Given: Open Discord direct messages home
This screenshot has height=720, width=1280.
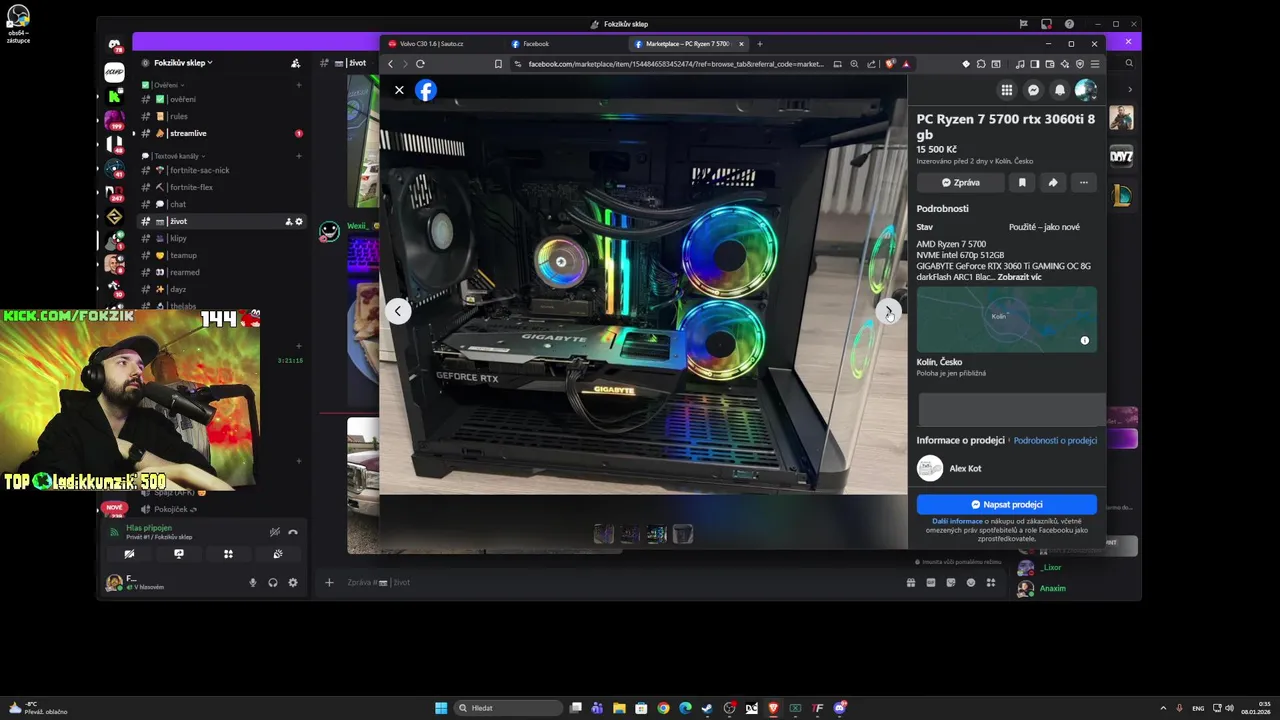Looking at the screenshot, I should [115, 45].
